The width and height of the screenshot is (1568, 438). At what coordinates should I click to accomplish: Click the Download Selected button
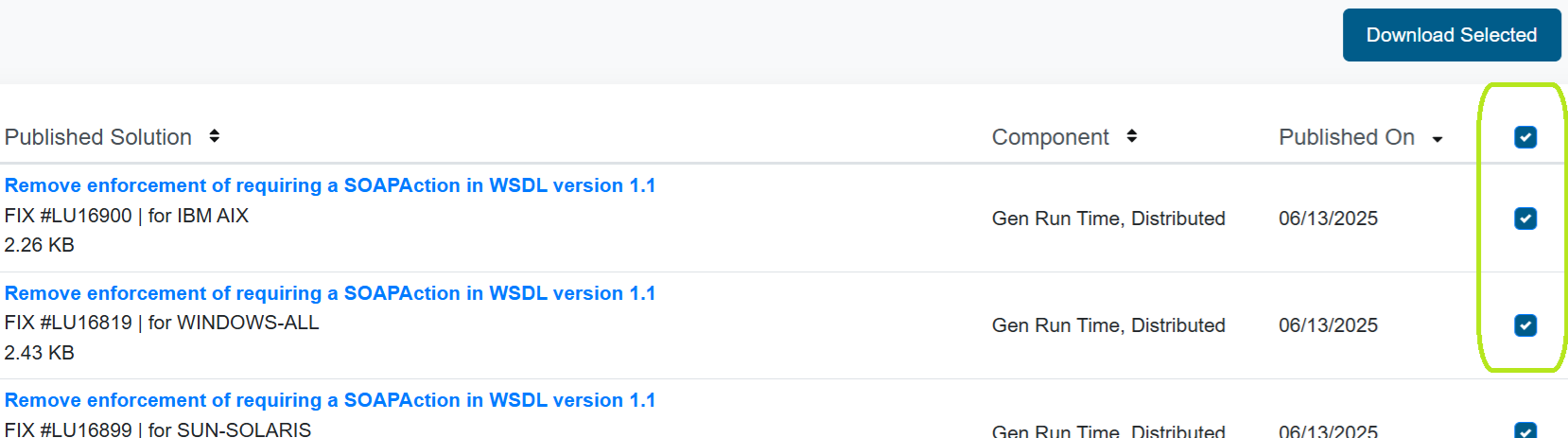(x=1452, y=35)
